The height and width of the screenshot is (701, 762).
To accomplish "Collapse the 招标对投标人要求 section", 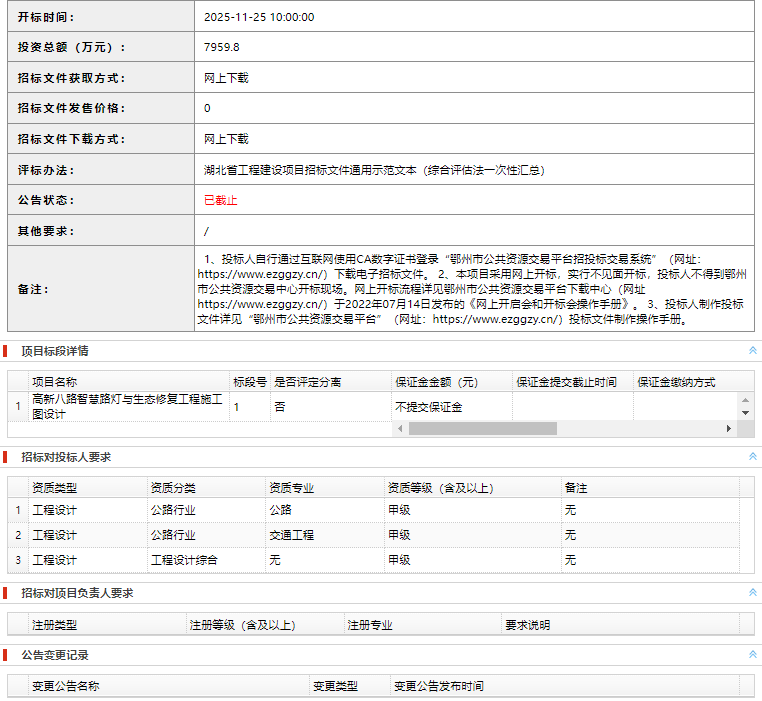I will click(752, 457).
